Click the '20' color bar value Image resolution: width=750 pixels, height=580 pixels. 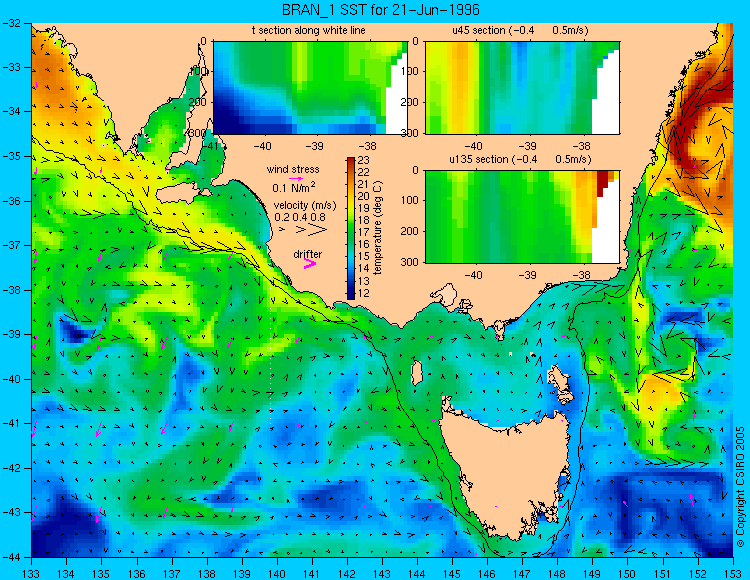click(364, 197)
